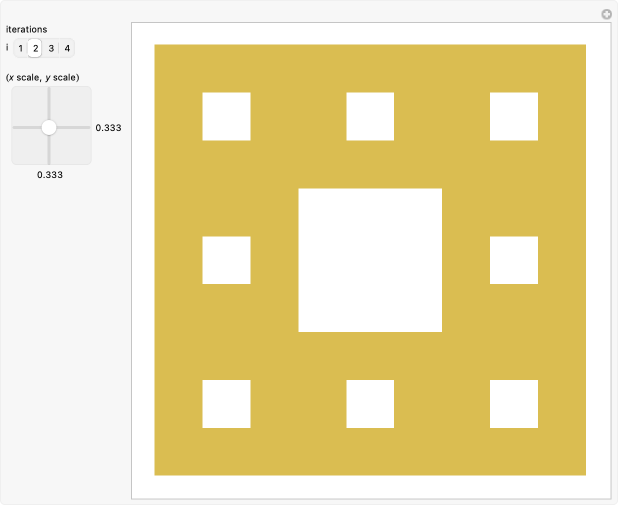Set iterations to 1
Image resolution: width=618 pixels, height=506 pixels.
click(x=20, y=48)
